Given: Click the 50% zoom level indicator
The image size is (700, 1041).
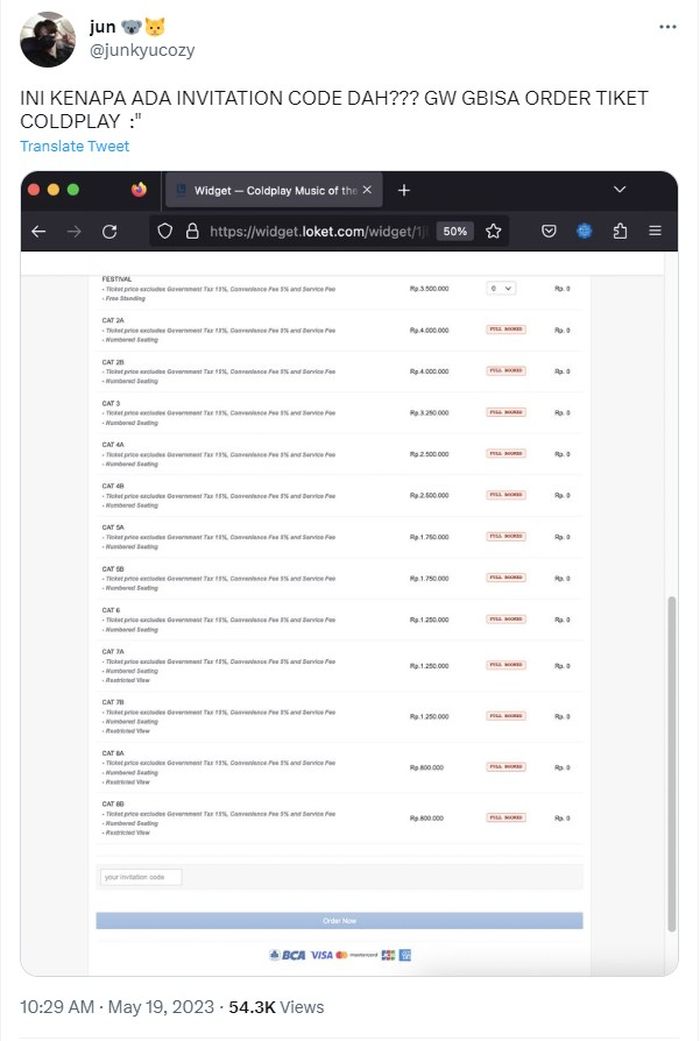Looking at the screenshot, I should [455, 231].
